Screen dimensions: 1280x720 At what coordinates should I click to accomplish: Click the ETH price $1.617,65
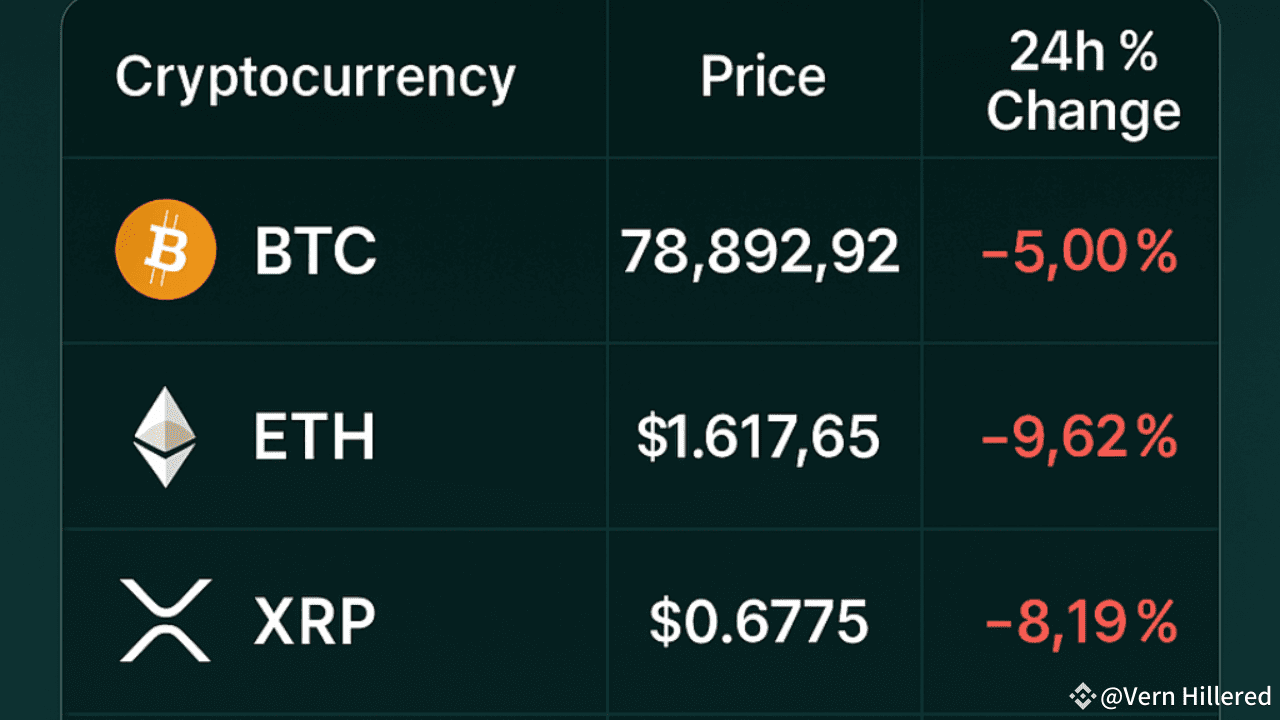click(758, 437)
